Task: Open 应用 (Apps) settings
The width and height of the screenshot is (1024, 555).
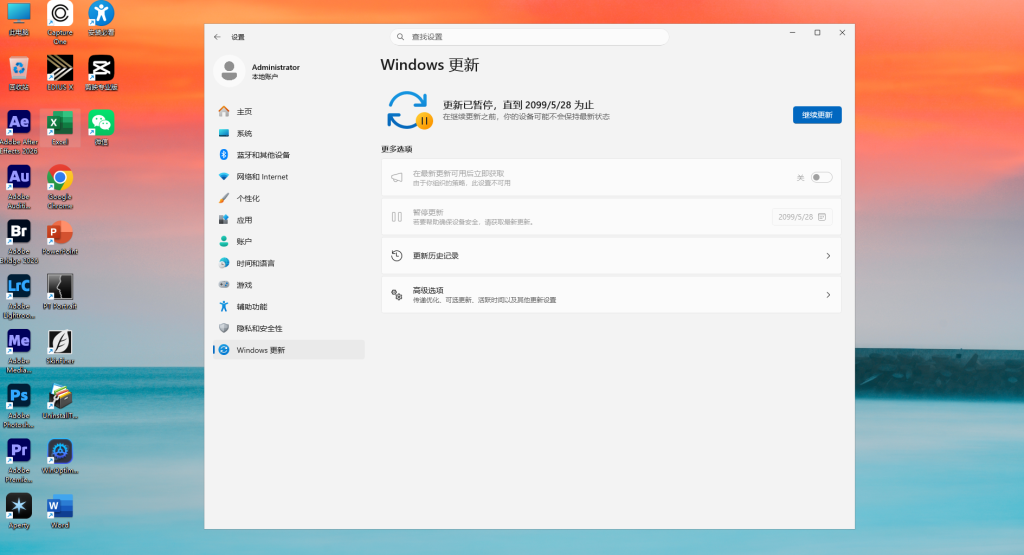Action: 289,220
